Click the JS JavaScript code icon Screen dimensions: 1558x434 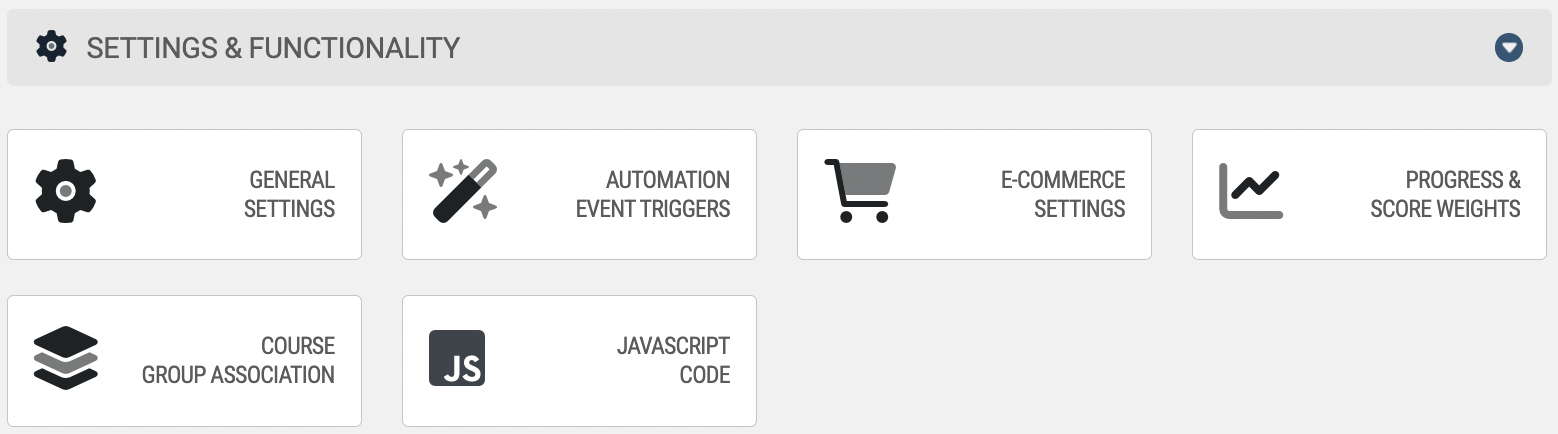click(457, 358)
